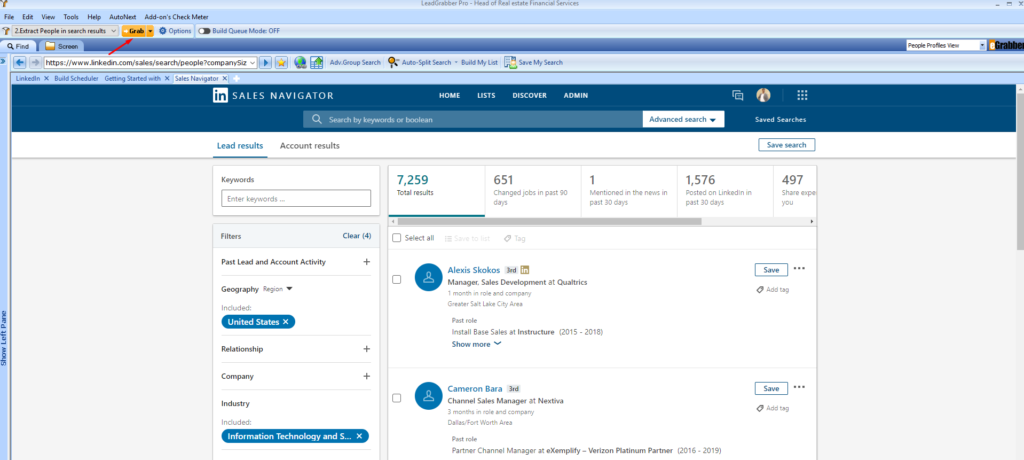Click Cameron Bara profile avatar
Image resolution: width=1024 pixels, height=460 pixels.
(428, 395)
